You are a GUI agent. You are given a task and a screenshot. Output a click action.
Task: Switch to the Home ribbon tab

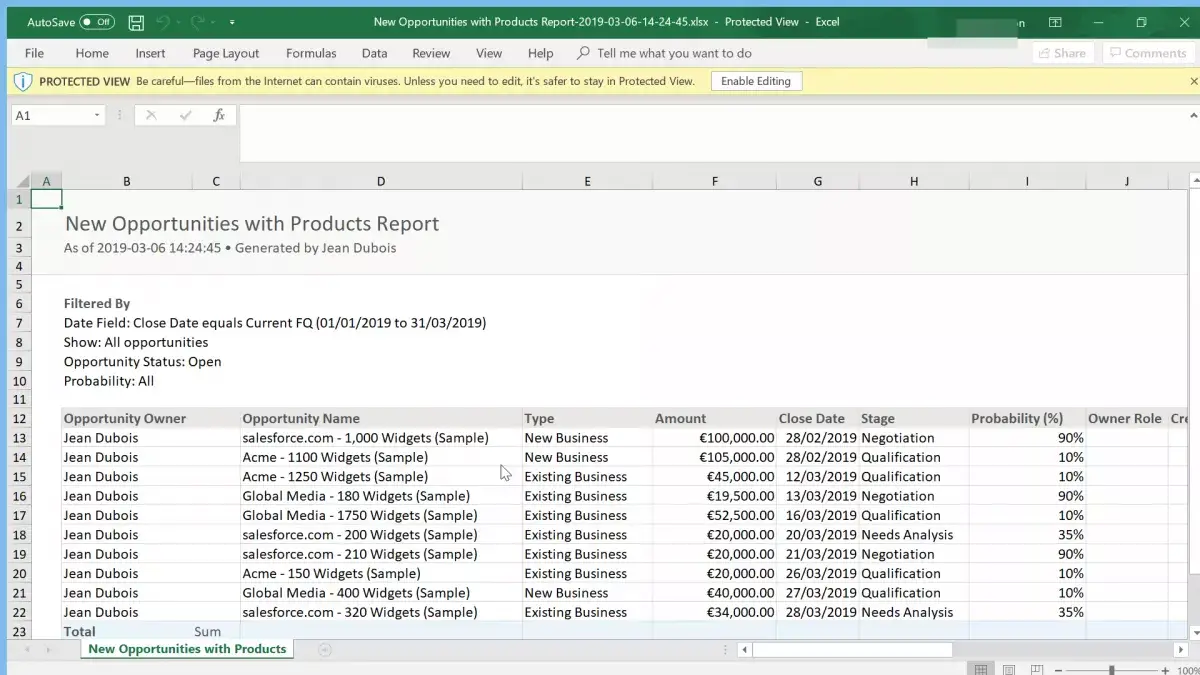92,53
